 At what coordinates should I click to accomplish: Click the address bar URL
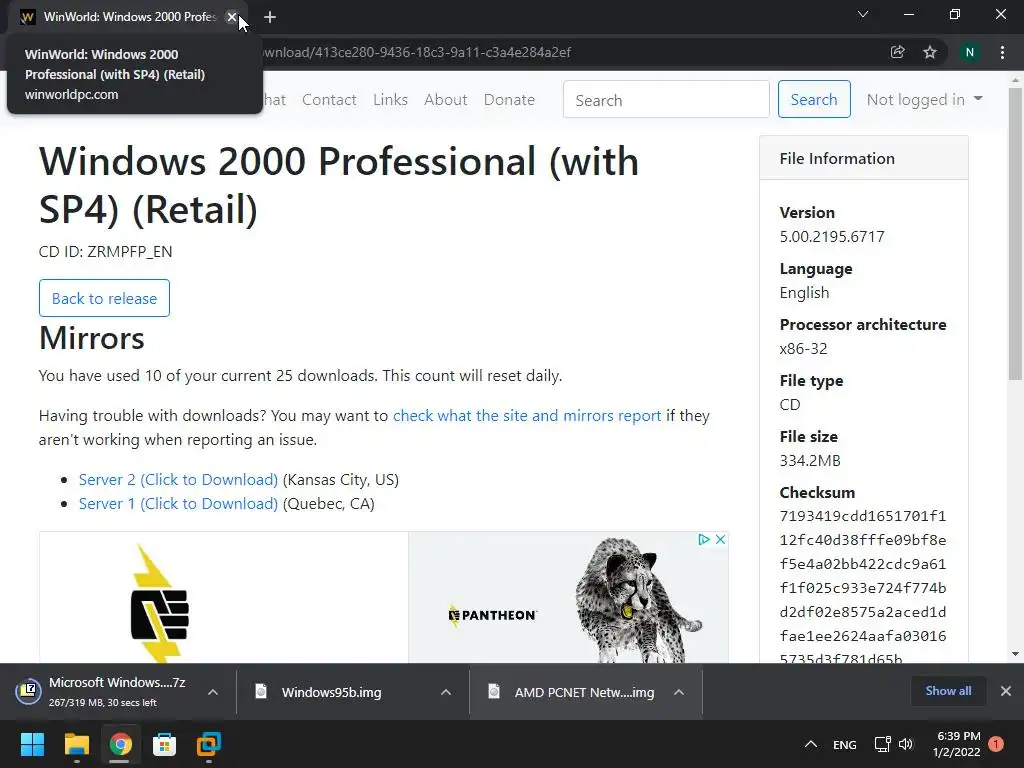pos(418,52)
